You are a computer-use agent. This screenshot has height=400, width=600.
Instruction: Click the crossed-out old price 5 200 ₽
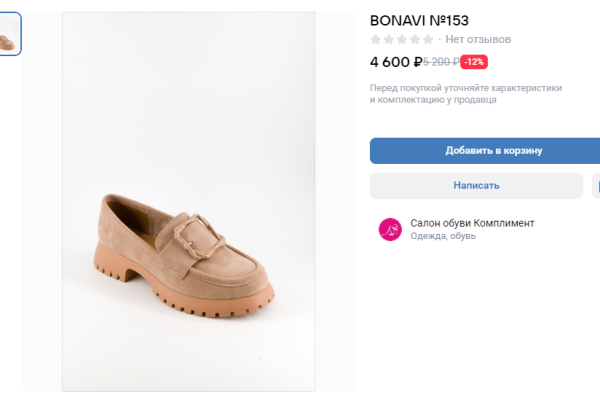pyautogui.click(x=440, y=62)
